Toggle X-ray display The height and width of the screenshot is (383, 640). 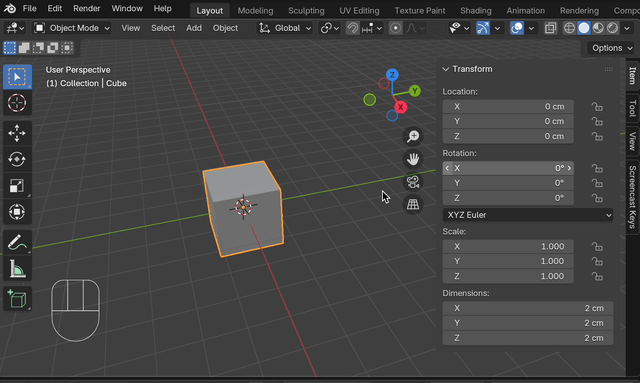[550, 28]
